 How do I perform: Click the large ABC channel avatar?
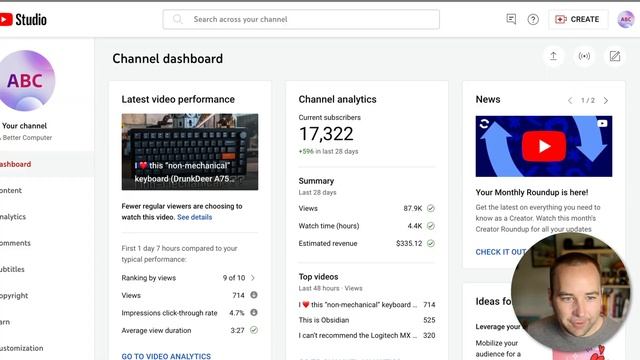tap(26, 81)
